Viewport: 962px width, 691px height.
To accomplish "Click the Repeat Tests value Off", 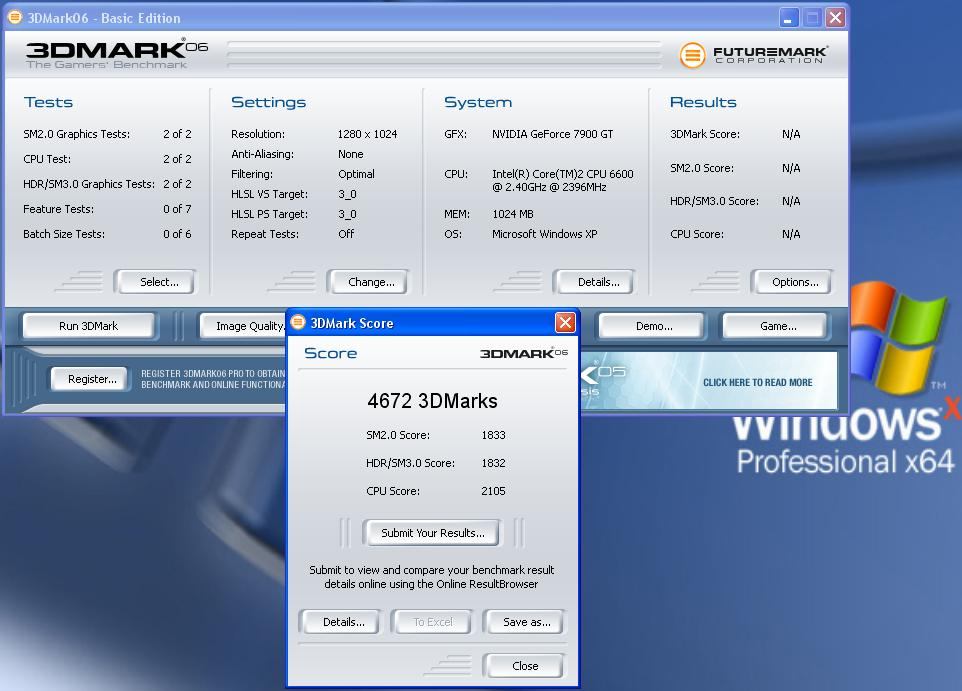I will point(346,234).
